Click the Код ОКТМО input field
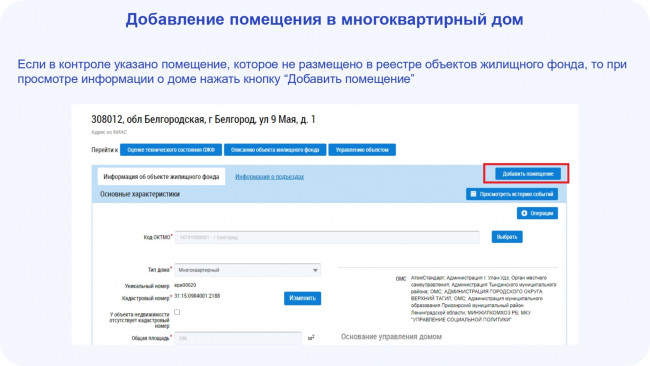The height and width of the screenshot is (366, 650). pyautogui.click(x=327, y=238)
